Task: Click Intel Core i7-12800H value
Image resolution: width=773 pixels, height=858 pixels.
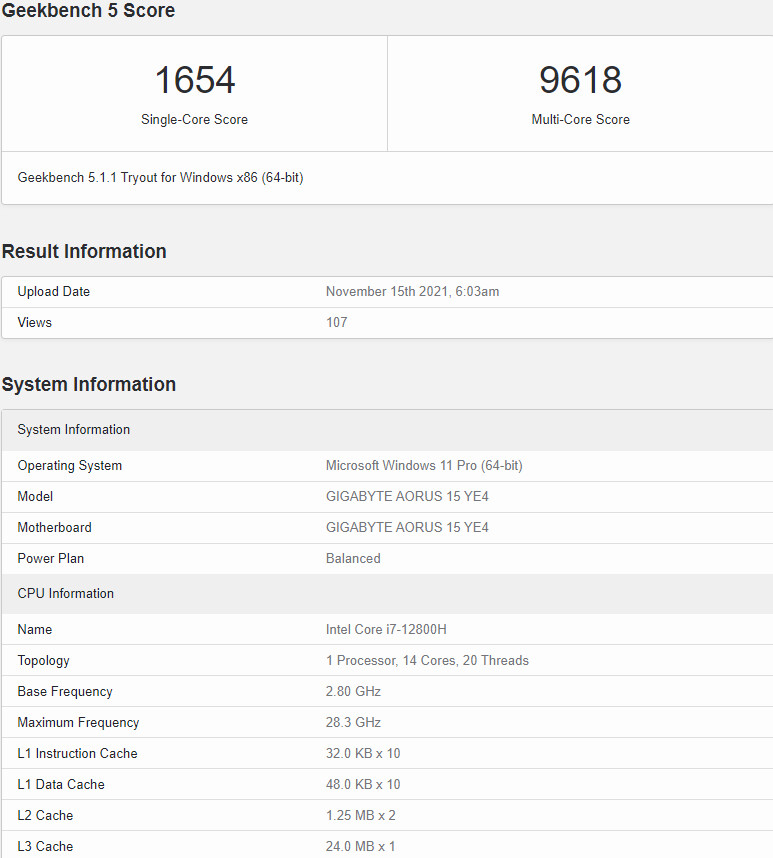Action: (386, 629)
